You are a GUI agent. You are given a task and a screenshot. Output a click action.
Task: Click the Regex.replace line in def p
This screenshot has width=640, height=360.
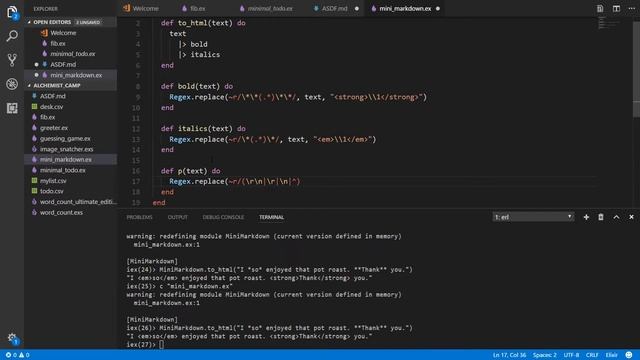[235, 181]
